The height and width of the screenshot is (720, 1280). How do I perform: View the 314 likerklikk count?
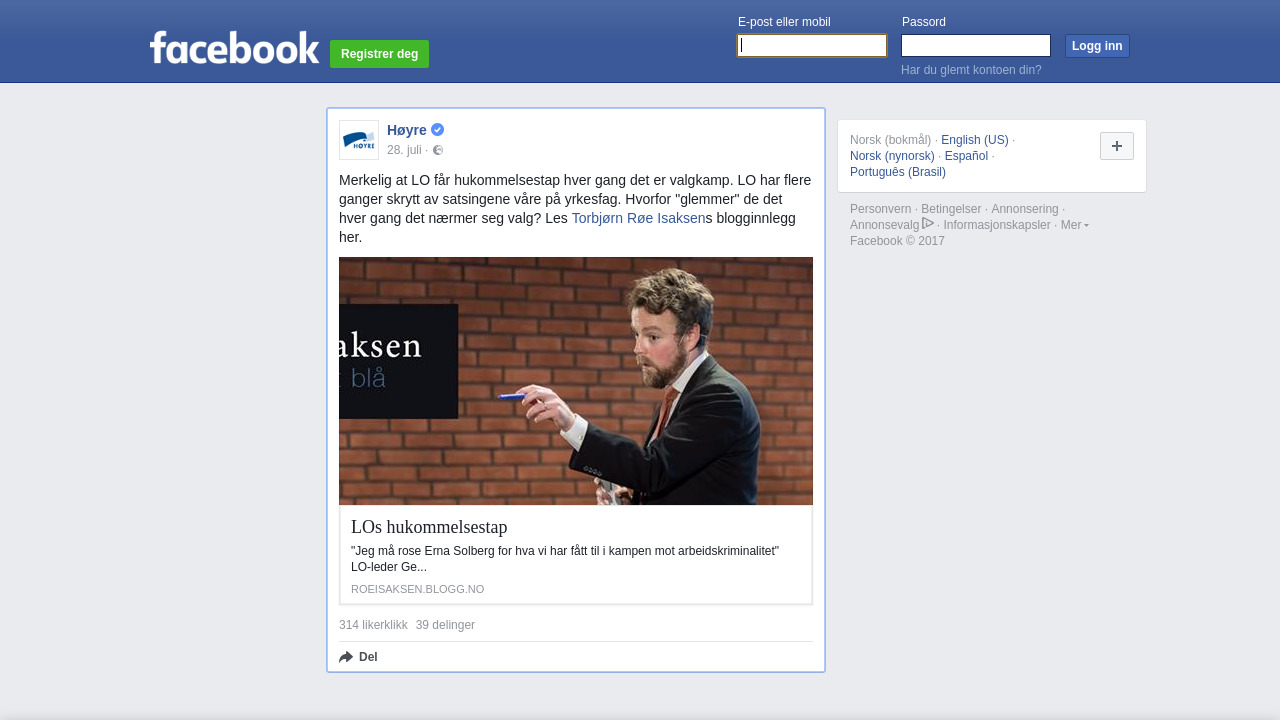pyautogui.click(x=373, y=625)
